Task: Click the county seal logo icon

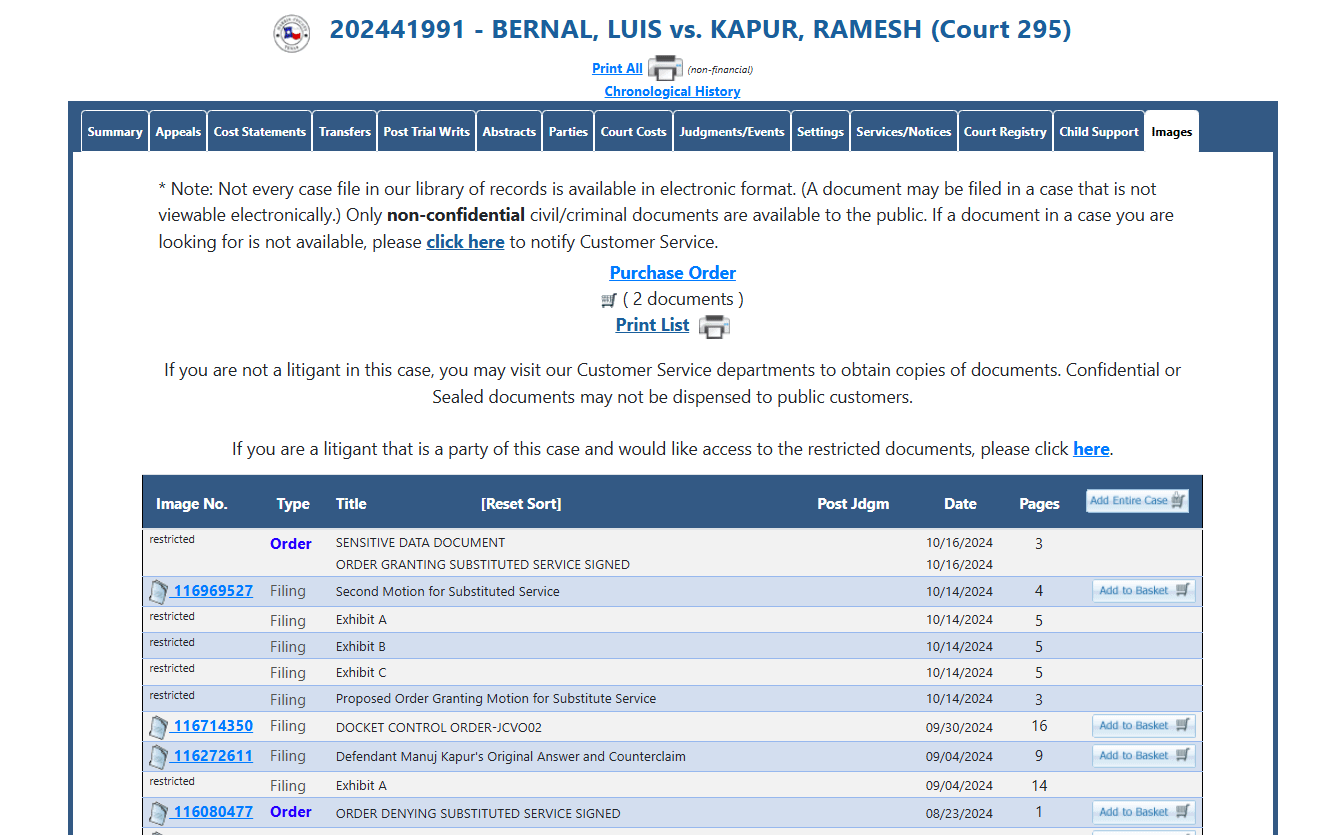Action: tap(292, 33)
